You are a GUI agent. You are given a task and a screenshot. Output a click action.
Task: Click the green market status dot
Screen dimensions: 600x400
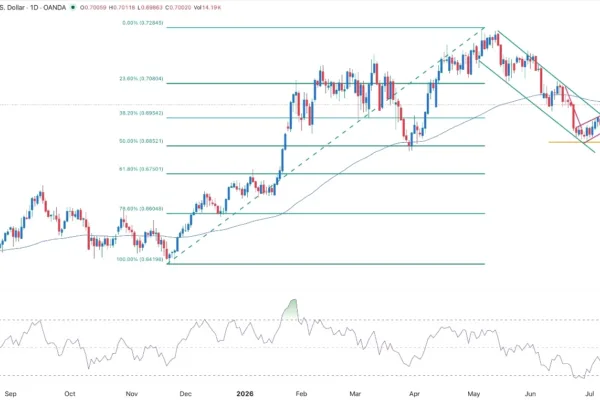pyautogui.click(x=73, y=7)
